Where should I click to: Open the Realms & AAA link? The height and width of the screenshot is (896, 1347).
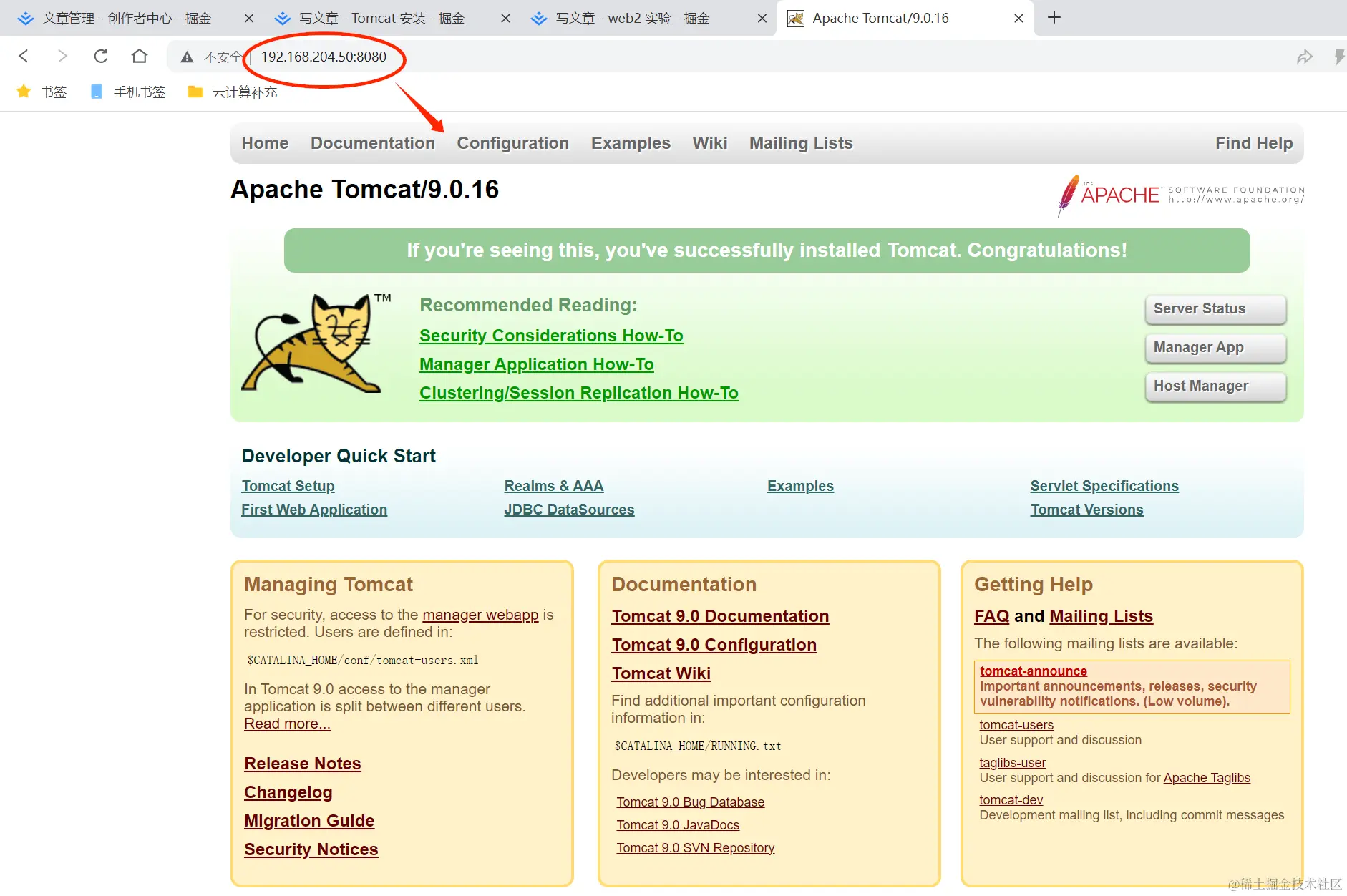(554, 486)
